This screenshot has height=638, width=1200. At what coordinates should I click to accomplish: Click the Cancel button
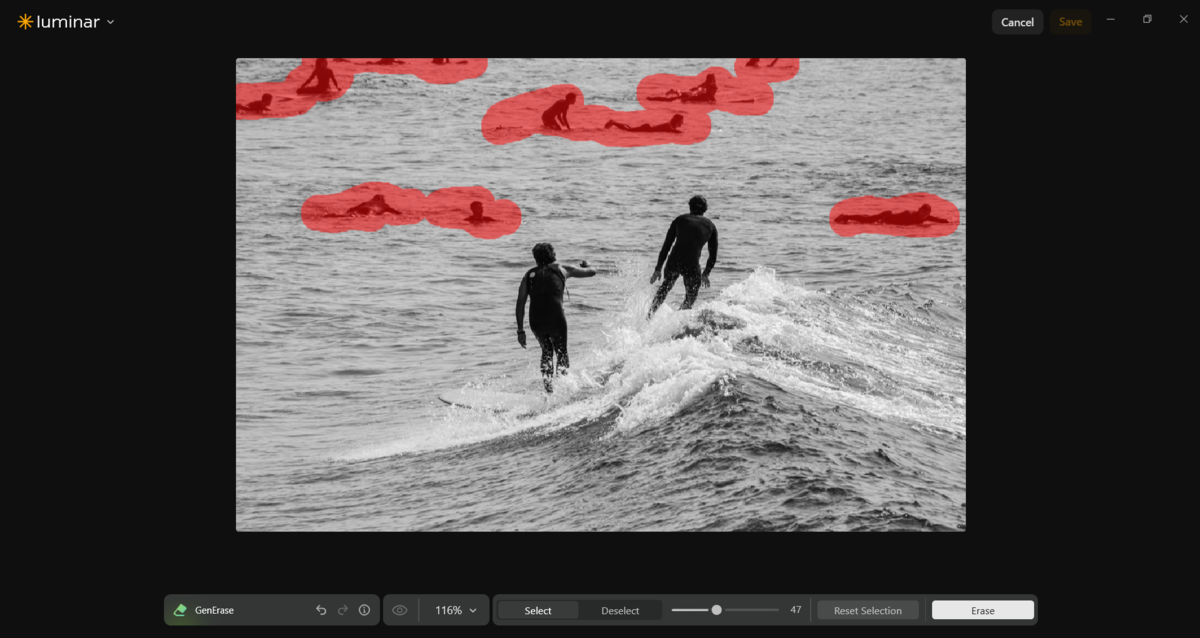[1017, 22]
